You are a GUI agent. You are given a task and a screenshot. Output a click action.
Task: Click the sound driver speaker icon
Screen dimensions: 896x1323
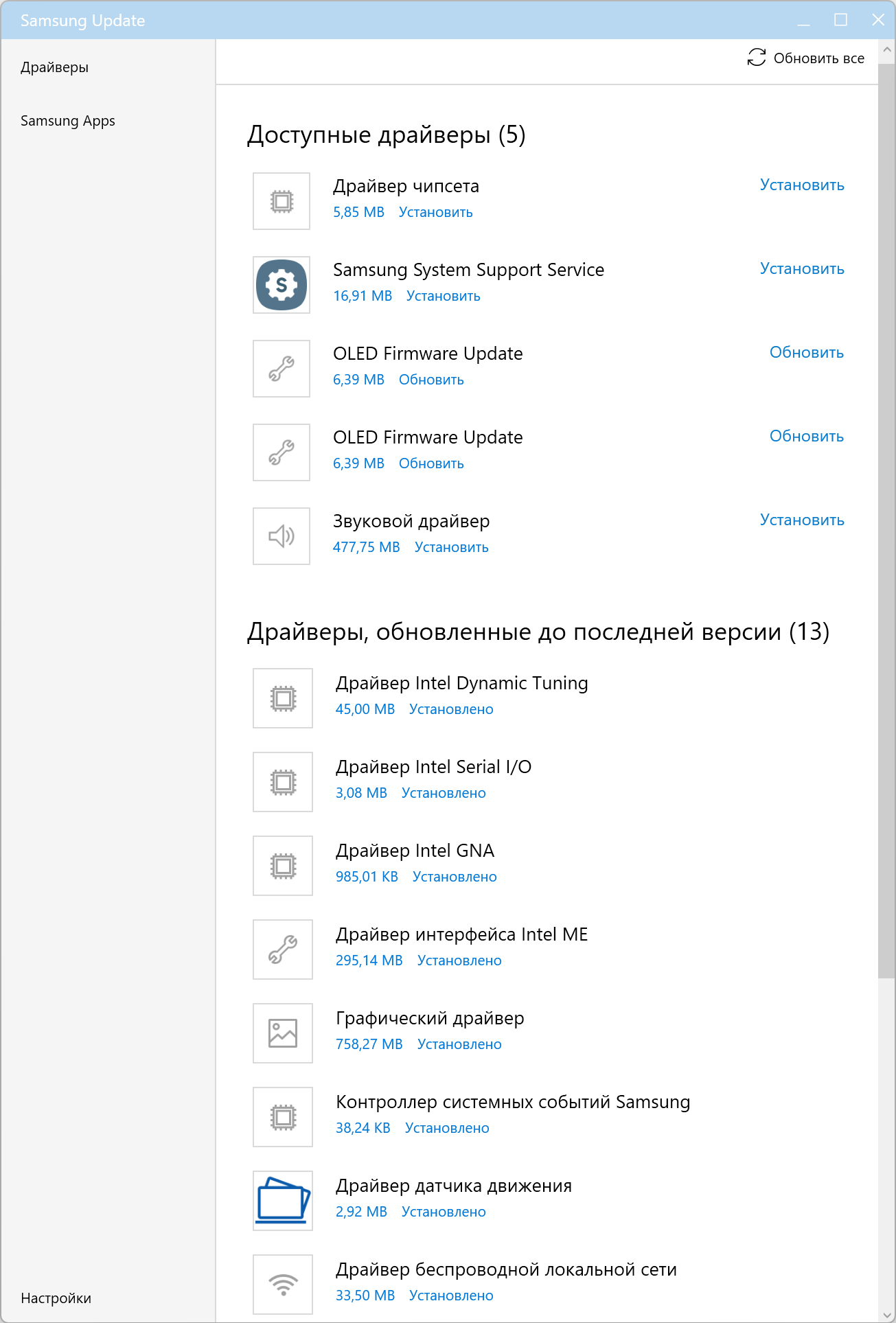click(282, 536)
